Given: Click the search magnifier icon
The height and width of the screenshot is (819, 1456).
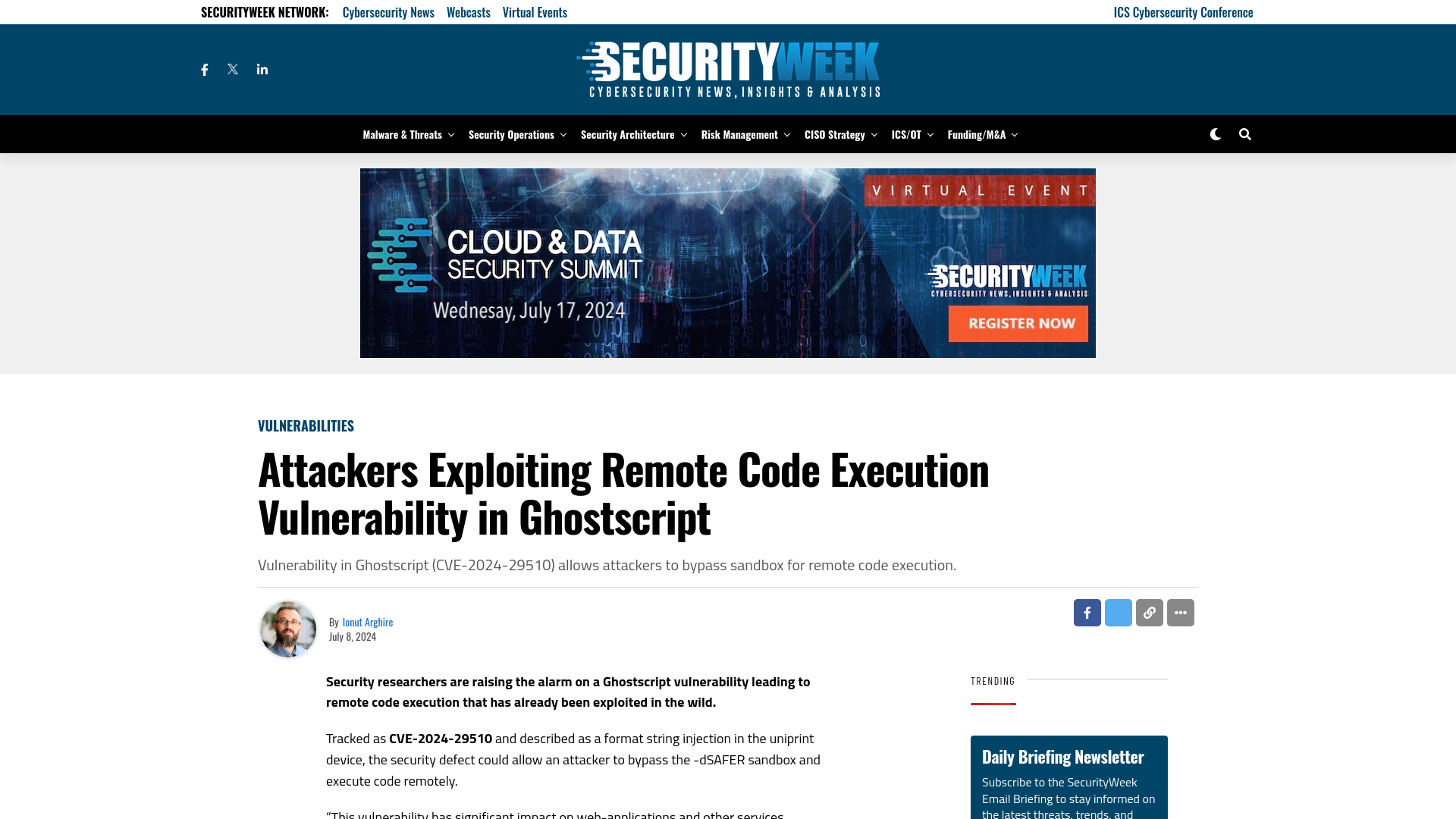Looking at the screenshot, I should click(x=1244, y=134).
